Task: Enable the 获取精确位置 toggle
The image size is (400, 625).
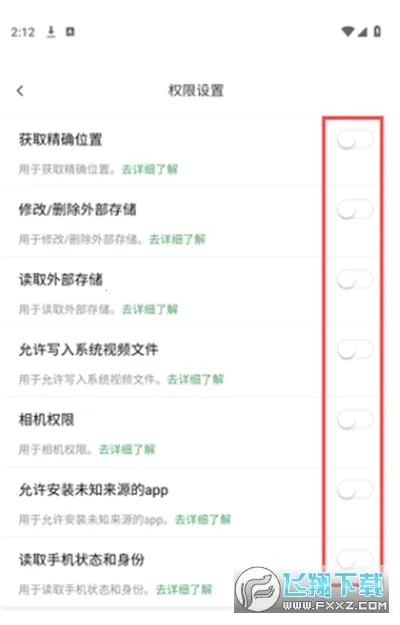Action: 355,140
